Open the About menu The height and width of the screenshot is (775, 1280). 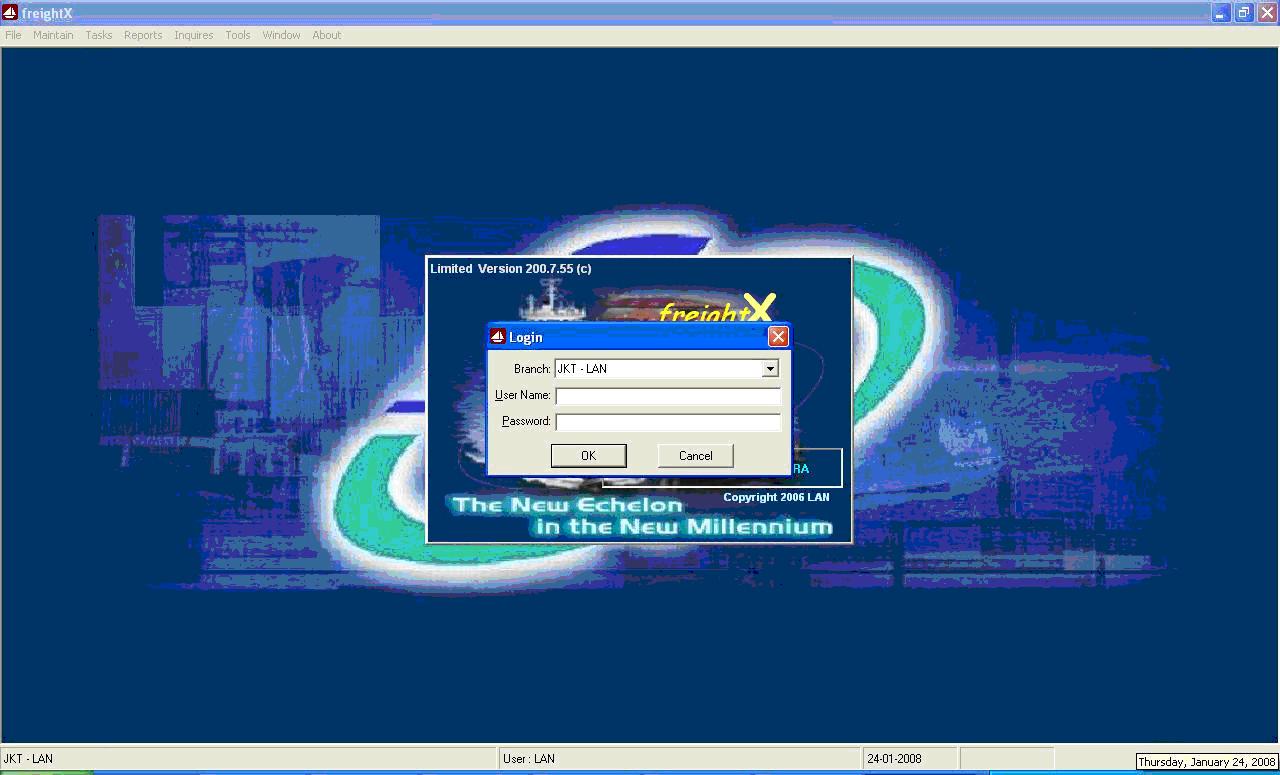326,35
